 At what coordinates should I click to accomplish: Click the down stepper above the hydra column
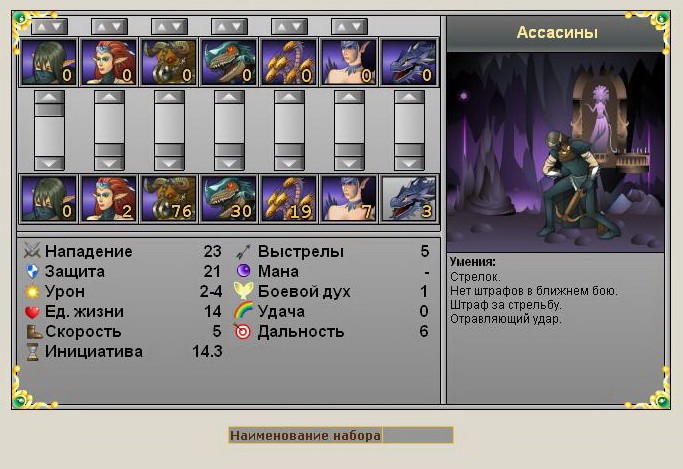[x=298, y=27]
